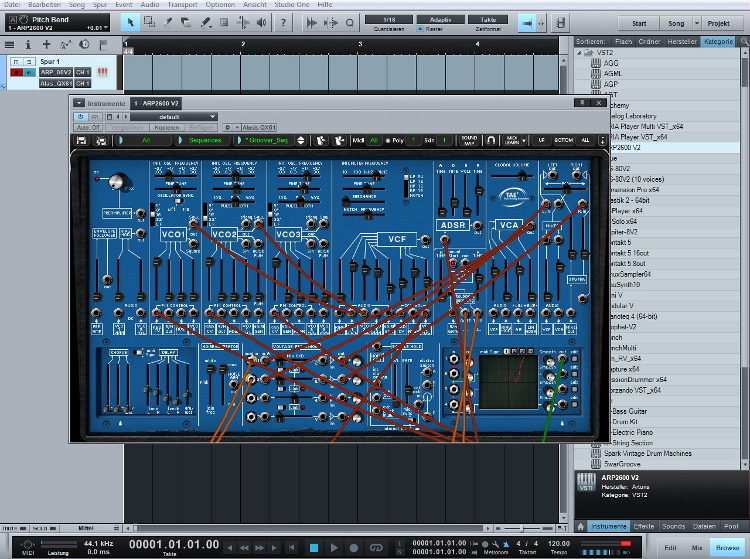The width and height of the screenshot is (750, 559).
Task: Add a new track with plus
Action: (x=46, y=45)
